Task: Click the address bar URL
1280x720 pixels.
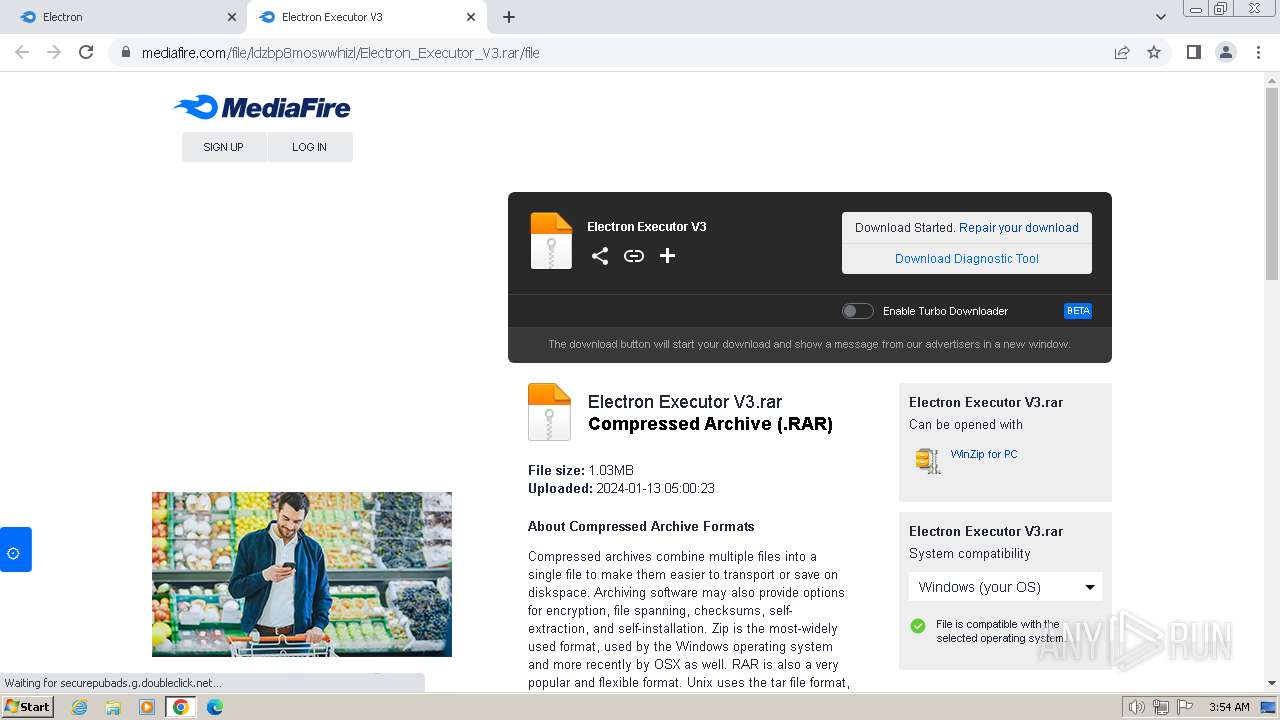Action: [340, 53]
